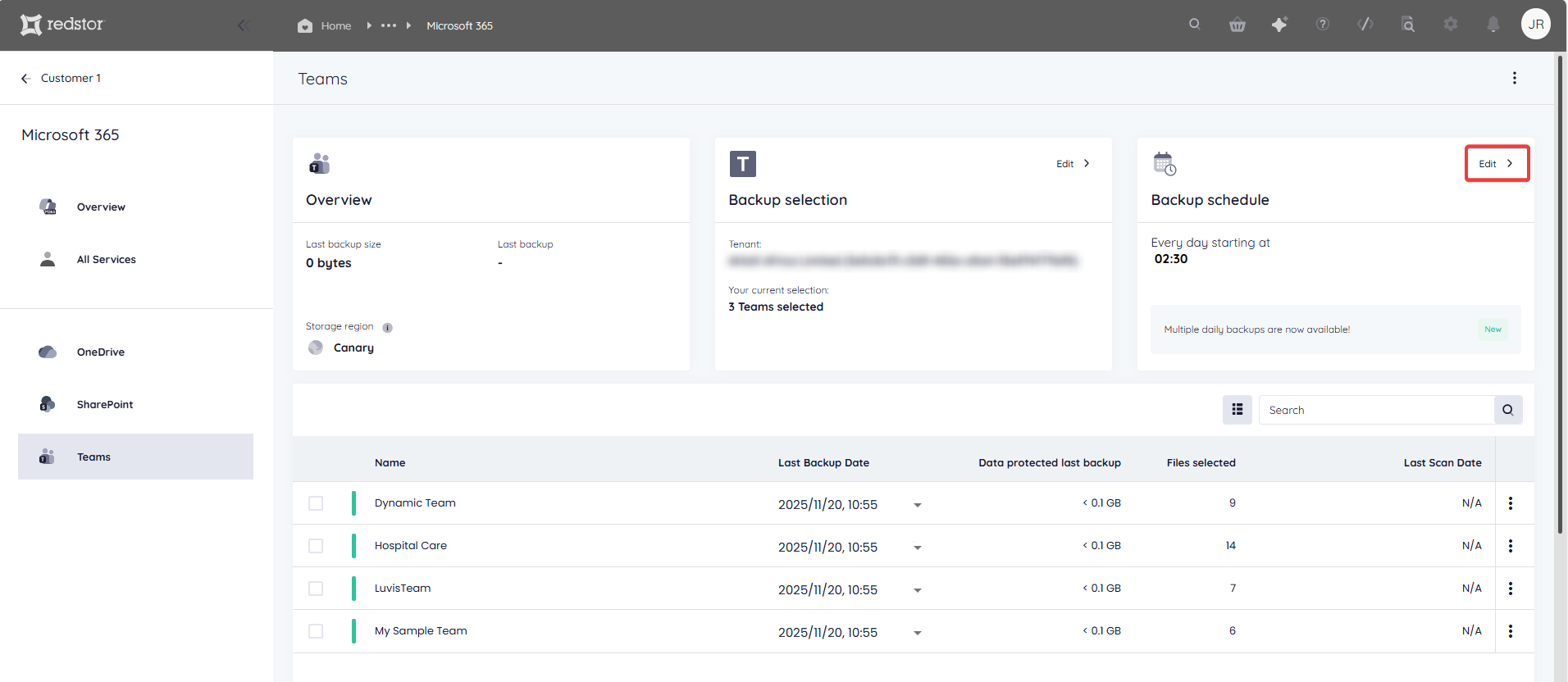Click the Canary region globe icon
The width and height of the screenshot is (1568, 682).
(x=316, y=348)
